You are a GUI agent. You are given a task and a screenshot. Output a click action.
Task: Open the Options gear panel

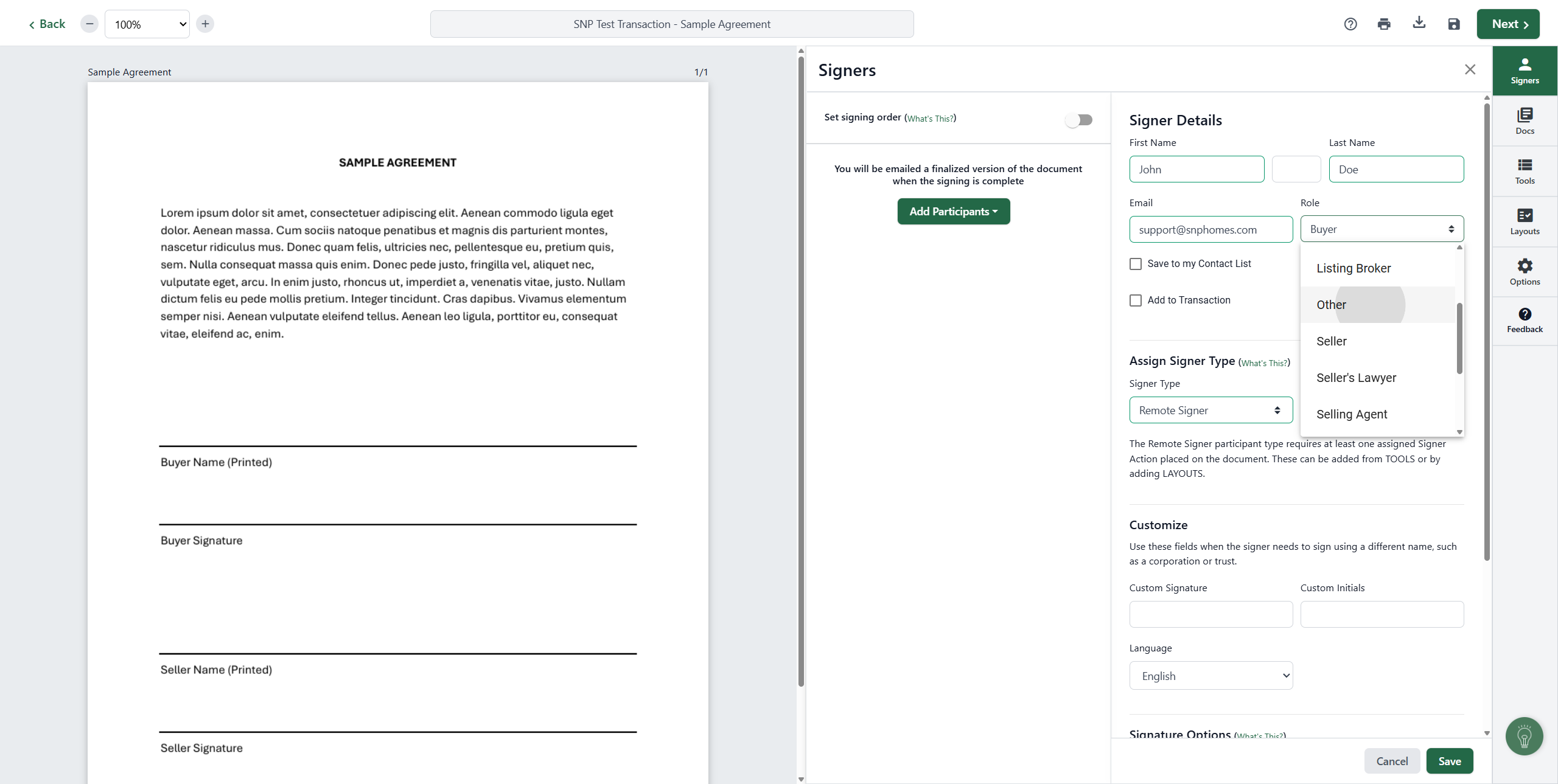pos(1524,272)
